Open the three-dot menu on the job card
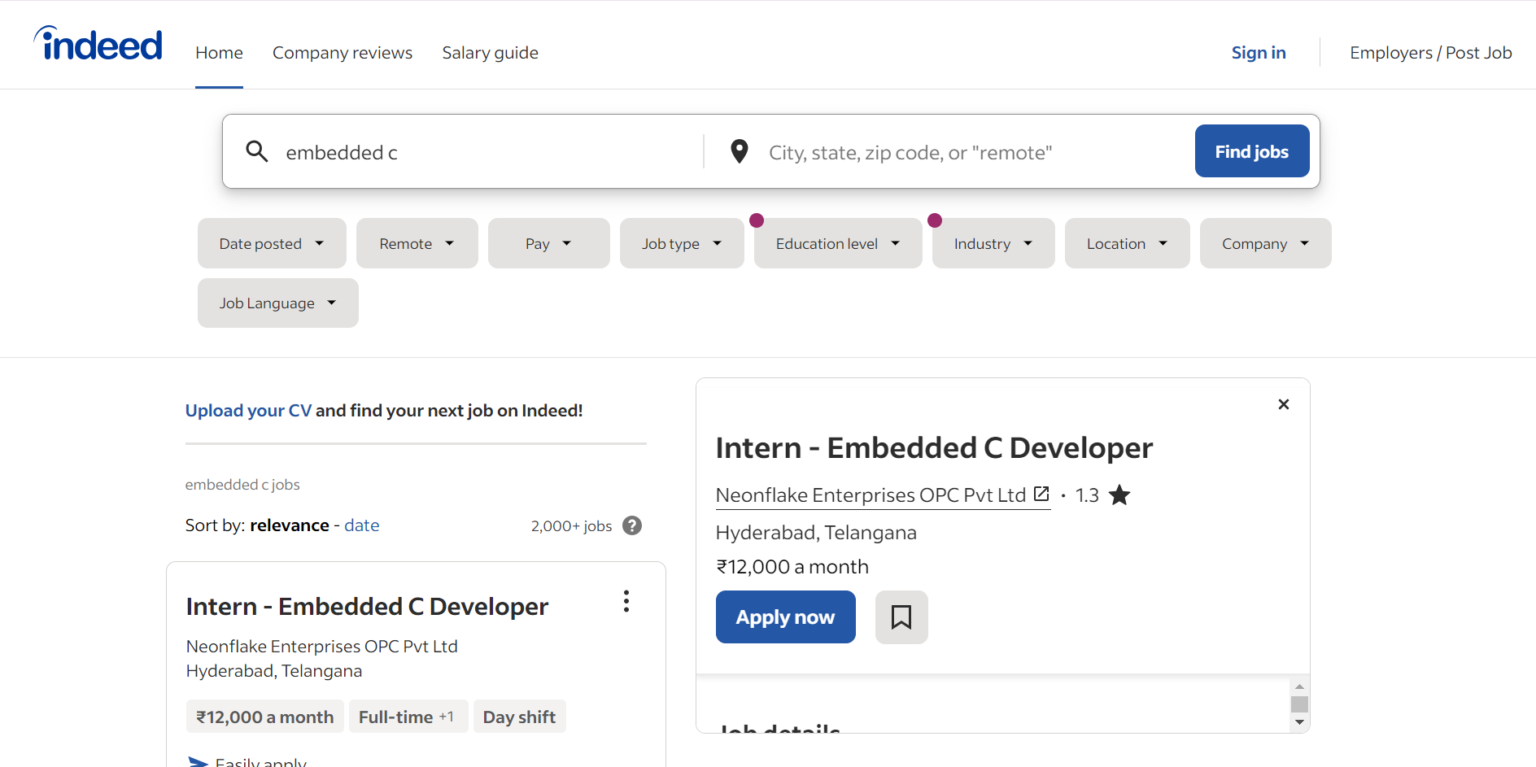 626,601
